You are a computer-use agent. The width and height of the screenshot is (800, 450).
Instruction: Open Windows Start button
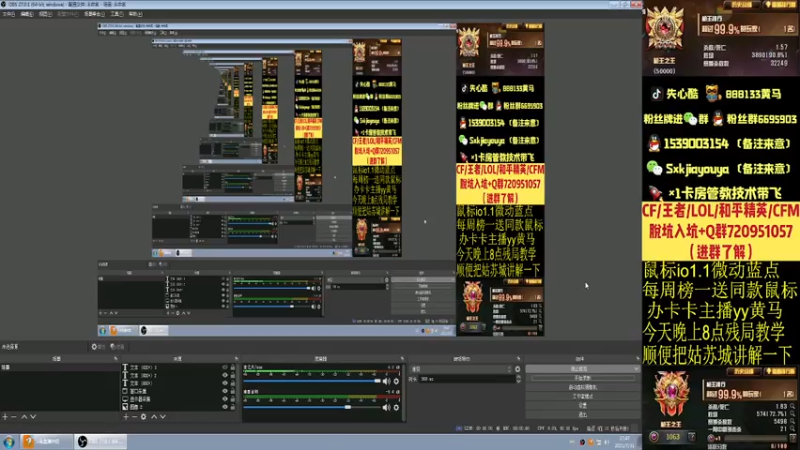pyautogui.click(x=9, y=442)
